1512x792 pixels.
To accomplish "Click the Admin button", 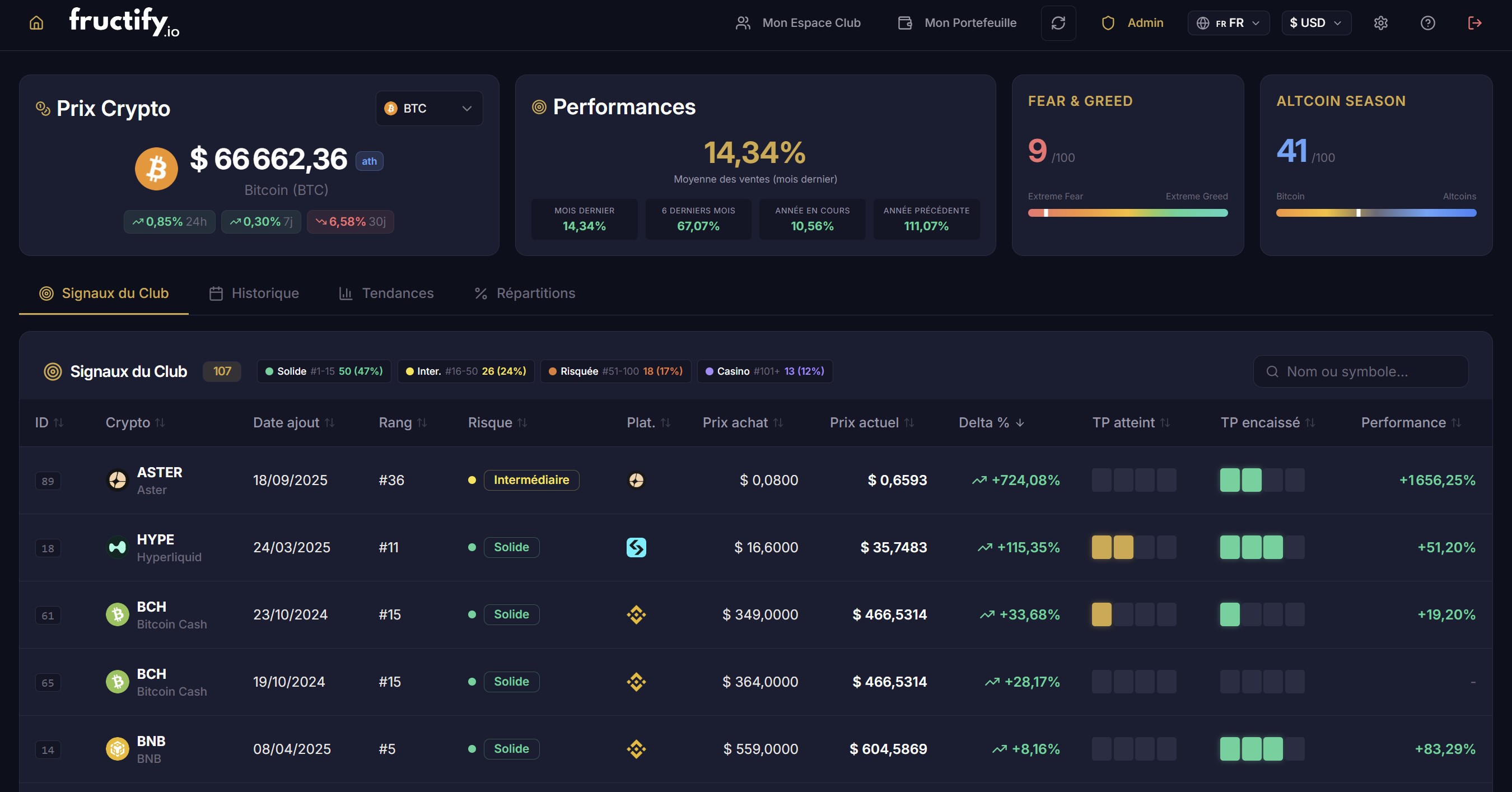I will 1132,23.
